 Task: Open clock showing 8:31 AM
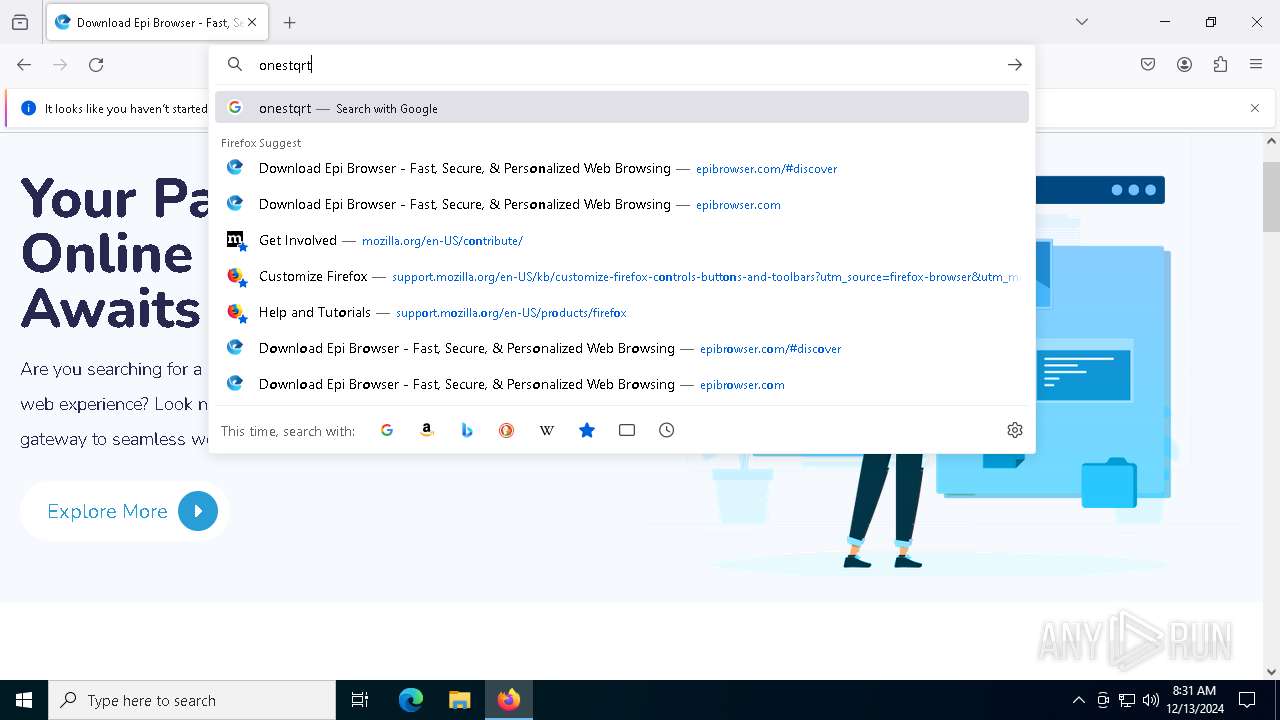coord(1194,700)
